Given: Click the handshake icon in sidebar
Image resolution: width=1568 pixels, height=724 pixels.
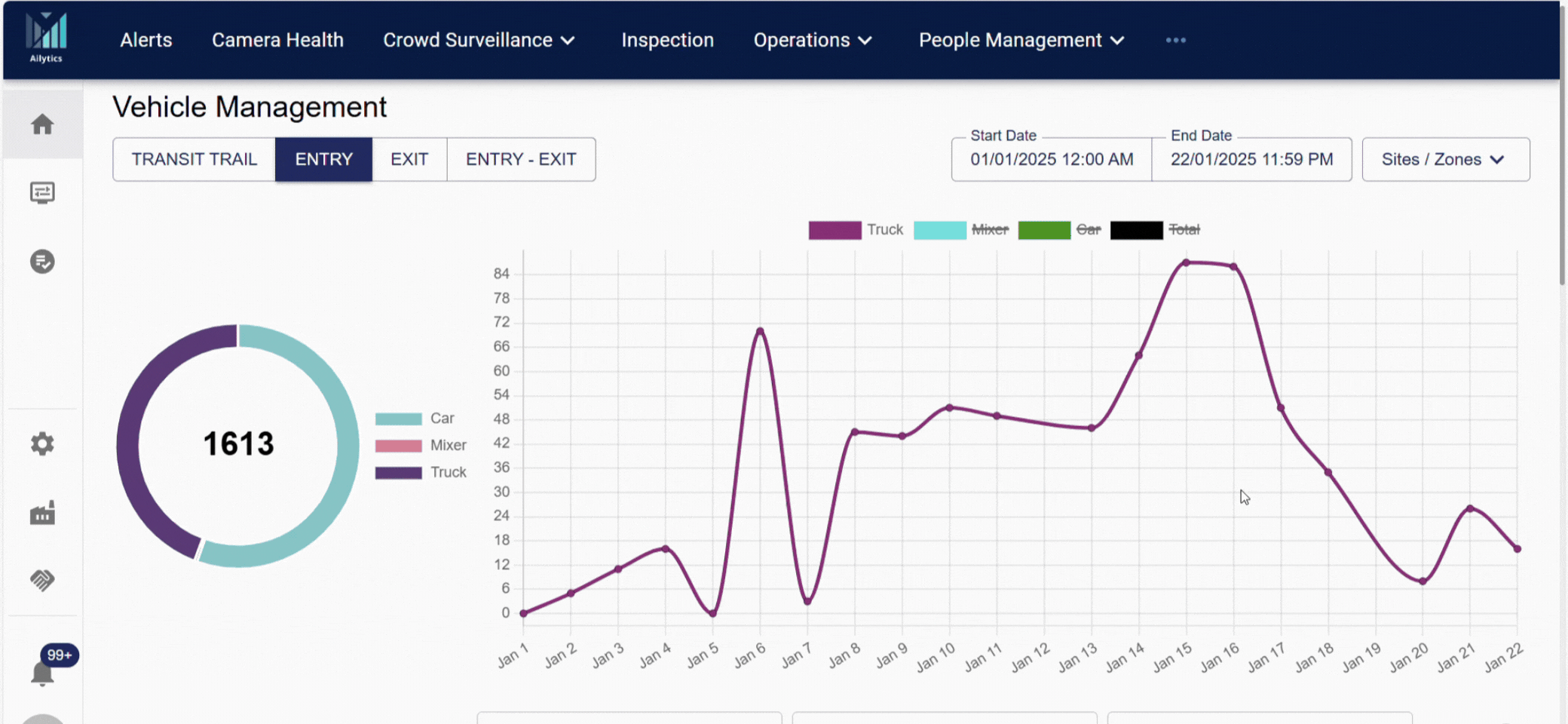Looking at the screenshot, I should pyautogui.click(x=42, y=580).
